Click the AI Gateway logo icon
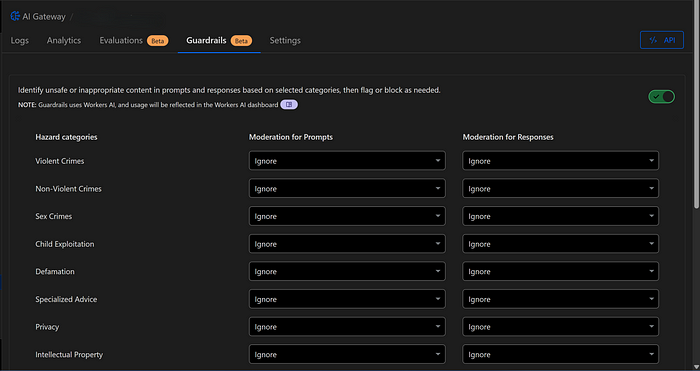 (x=15, y=17)
